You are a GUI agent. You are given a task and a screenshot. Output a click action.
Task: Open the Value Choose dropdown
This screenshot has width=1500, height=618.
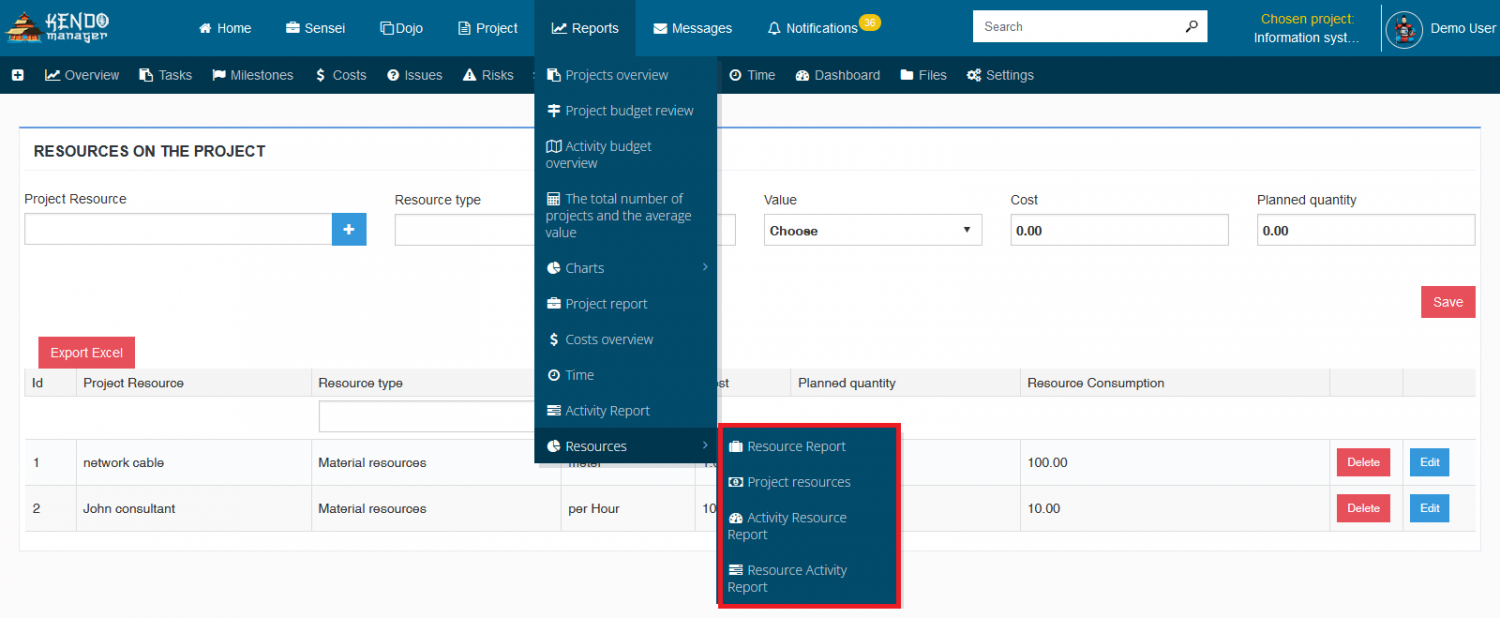(x=873, y=230)
